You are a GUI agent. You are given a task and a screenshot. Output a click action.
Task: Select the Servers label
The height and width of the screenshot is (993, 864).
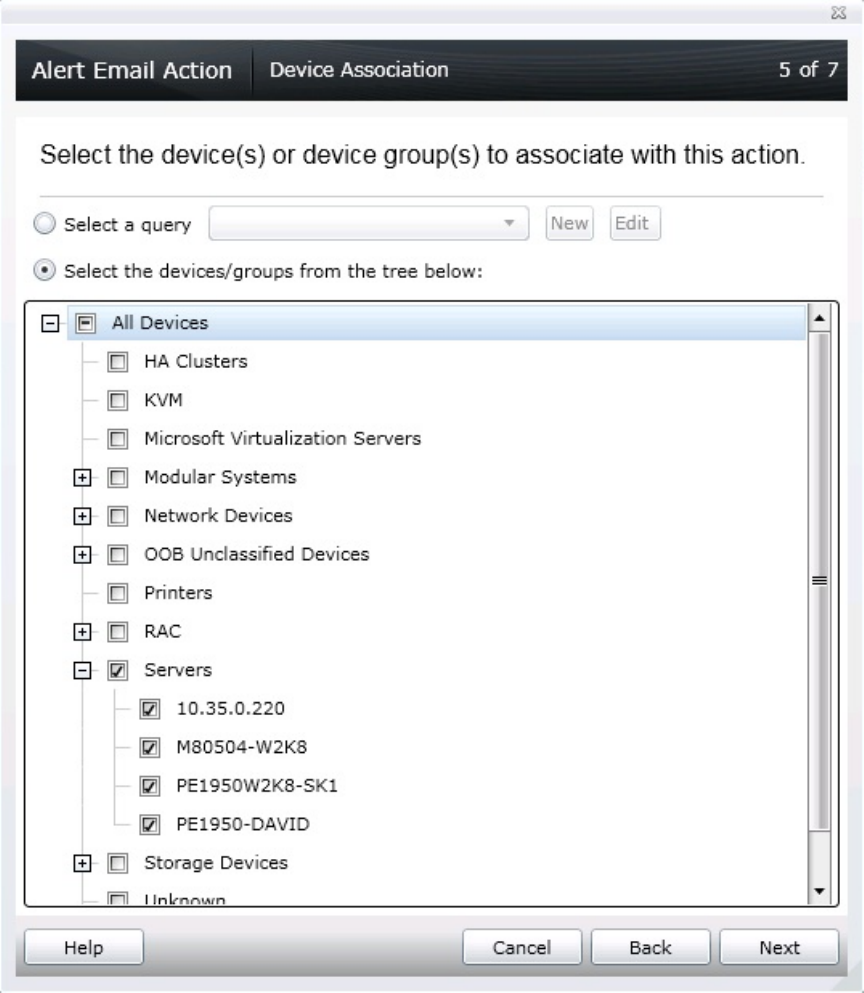(x=178, y=670)
